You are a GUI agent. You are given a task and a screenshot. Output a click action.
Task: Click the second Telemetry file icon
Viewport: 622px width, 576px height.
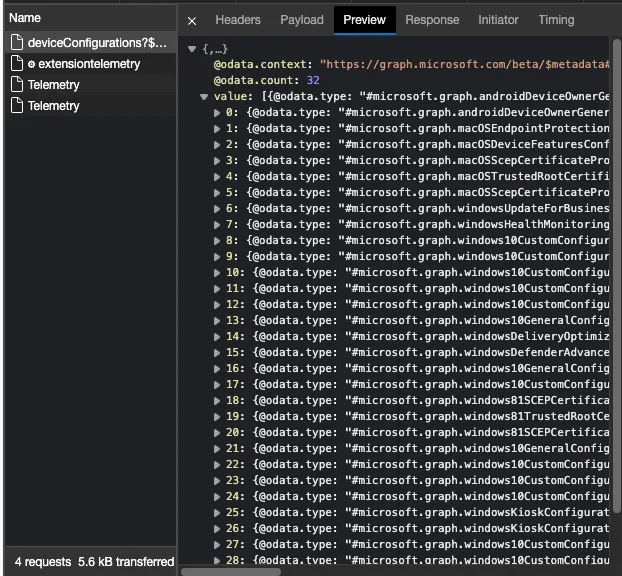coord(17,105)
